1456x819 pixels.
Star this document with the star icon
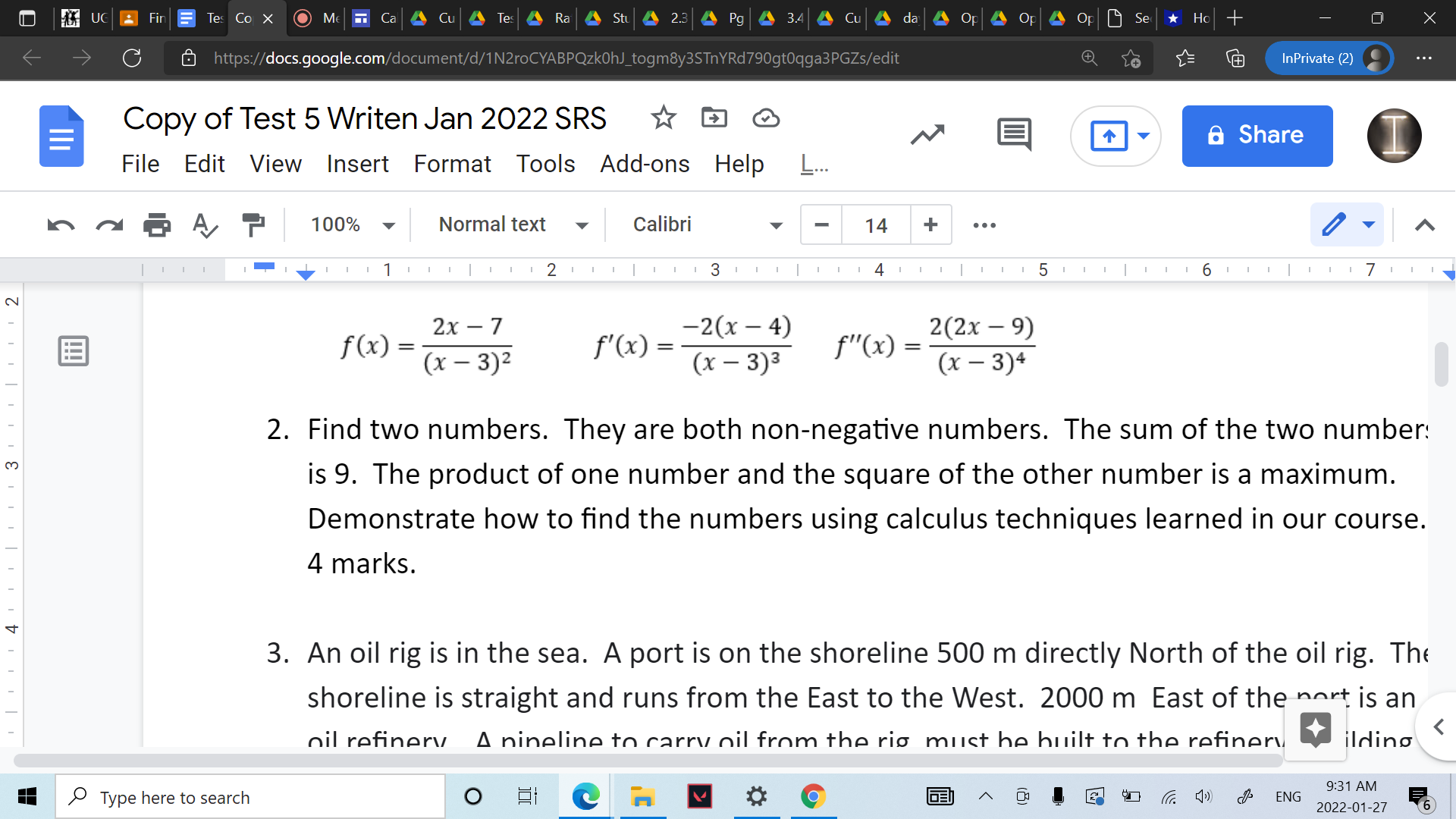(664, 118)
